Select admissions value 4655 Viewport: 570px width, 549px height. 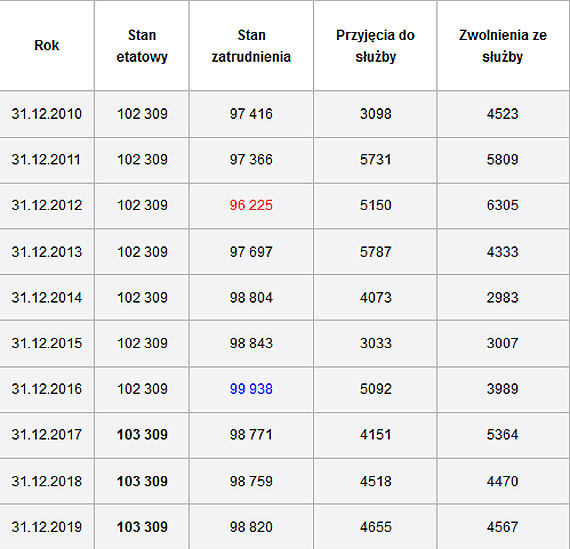point(376,527)
